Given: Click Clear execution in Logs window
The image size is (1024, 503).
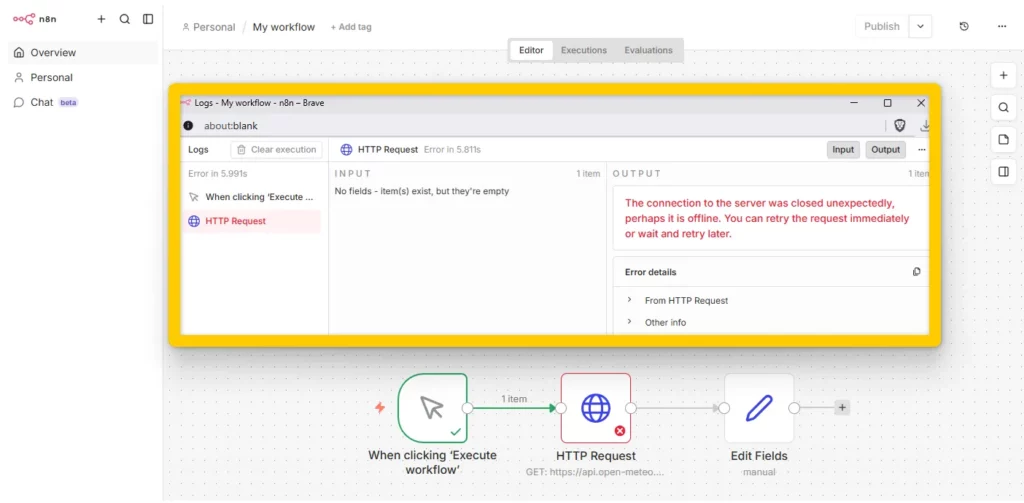Looking at the screenshot, I should (276, 150).
